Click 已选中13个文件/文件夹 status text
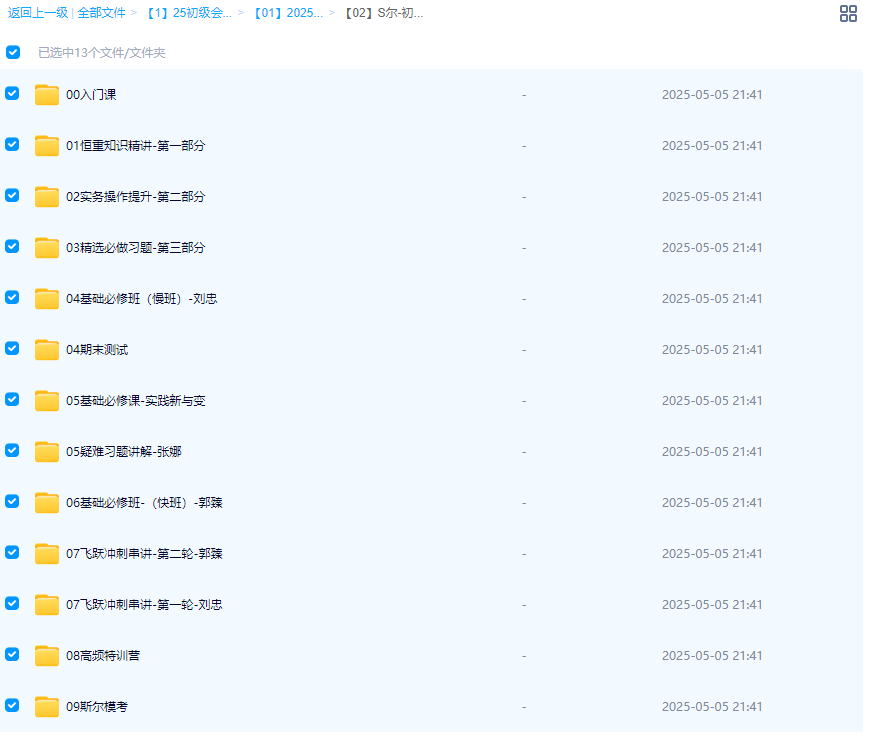 pyautogui.click(x=103, y=53)
